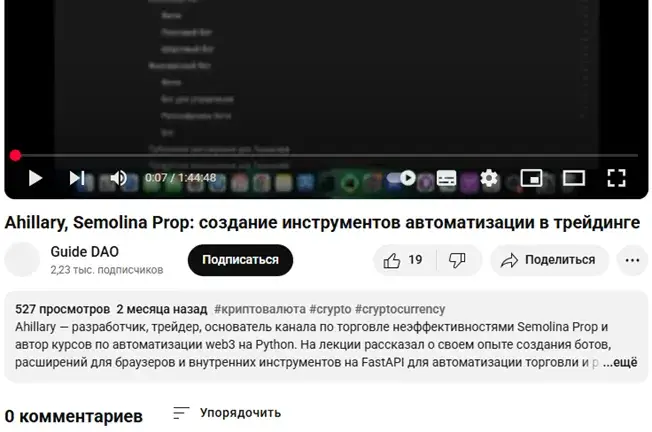
Task: Click the 0:07 / 1:44:48 time display
Action: pyautogui.click(x=180, y=178)
